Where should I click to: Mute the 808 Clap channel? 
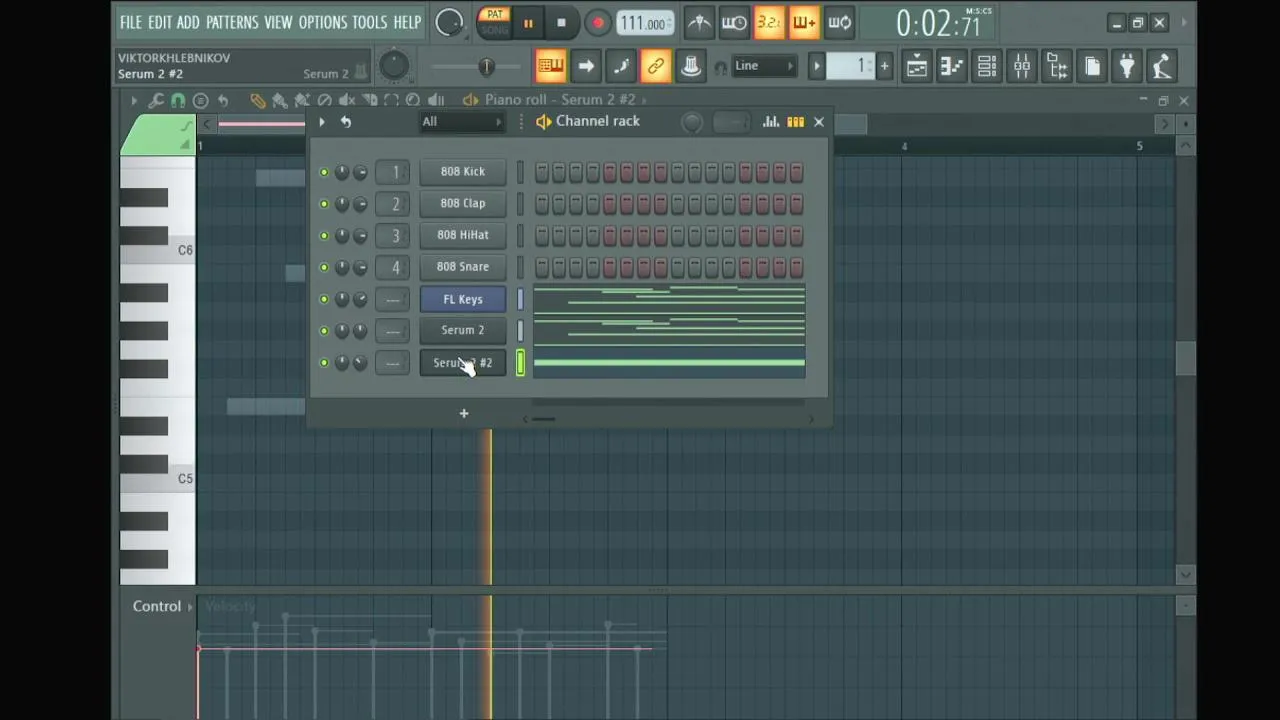click(x=324, y=204)
